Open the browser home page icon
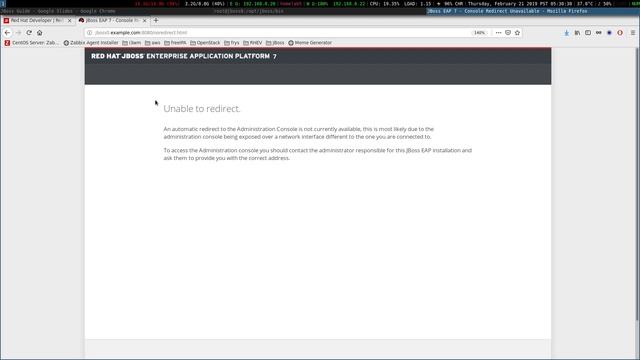Image resolution: width=640 pixels, height=360 pixels. pos(40,33)
